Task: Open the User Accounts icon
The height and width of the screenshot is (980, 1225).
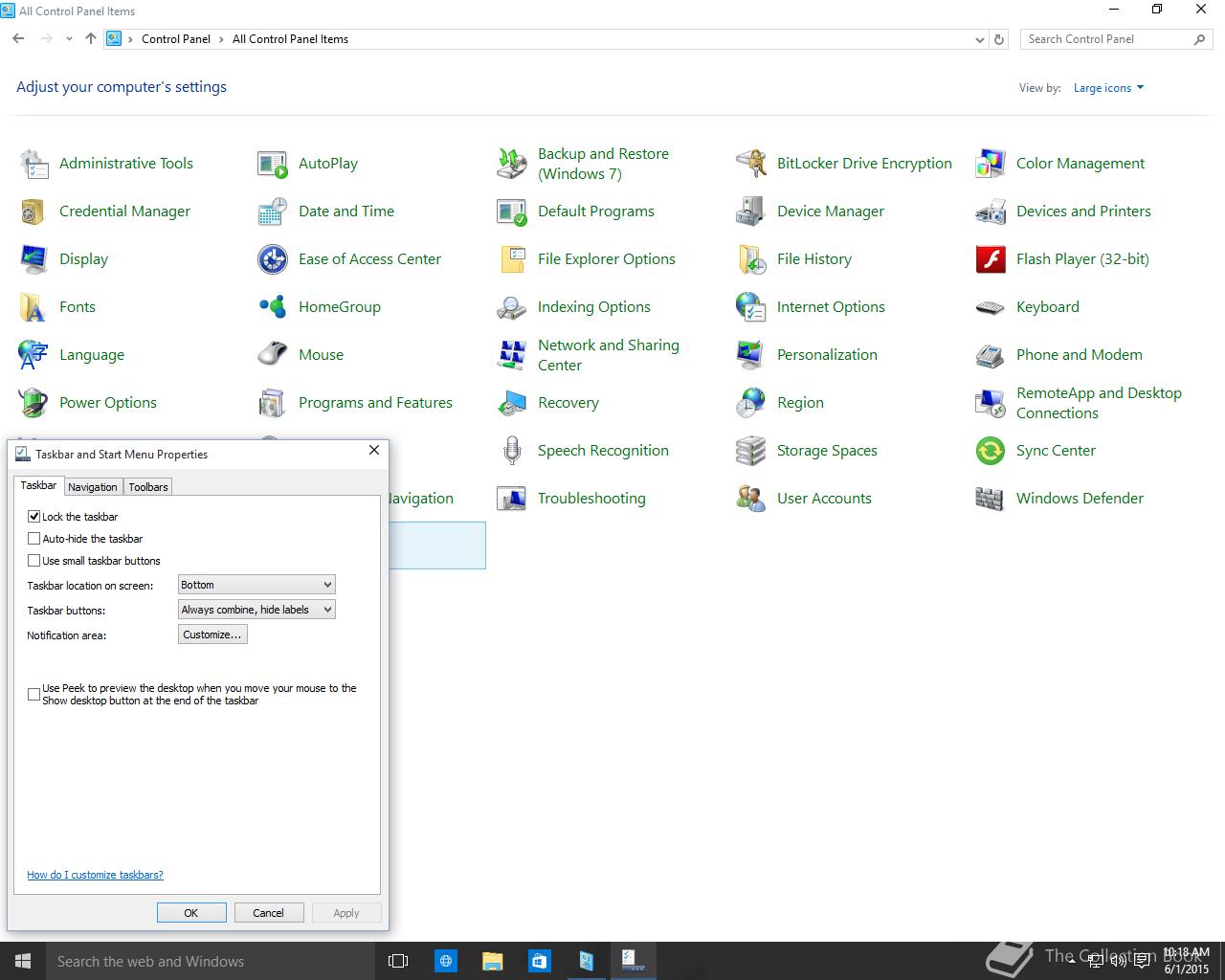Action: pyautogui.click(x=751, y=499)
